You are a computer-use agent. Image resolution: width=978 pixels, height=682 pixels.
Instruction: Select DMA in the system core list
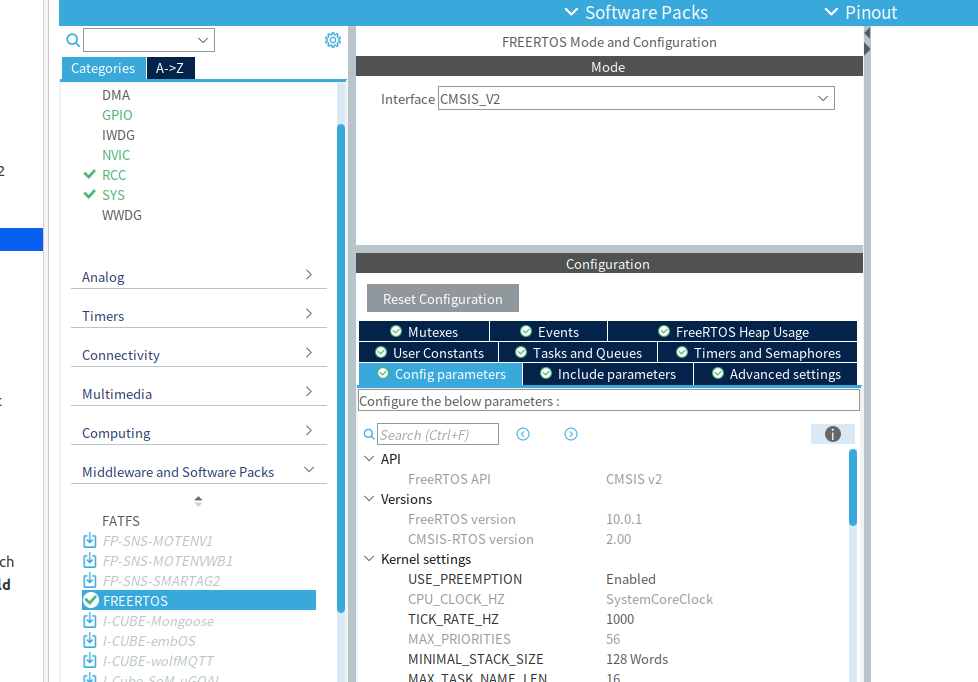[116, 95]
